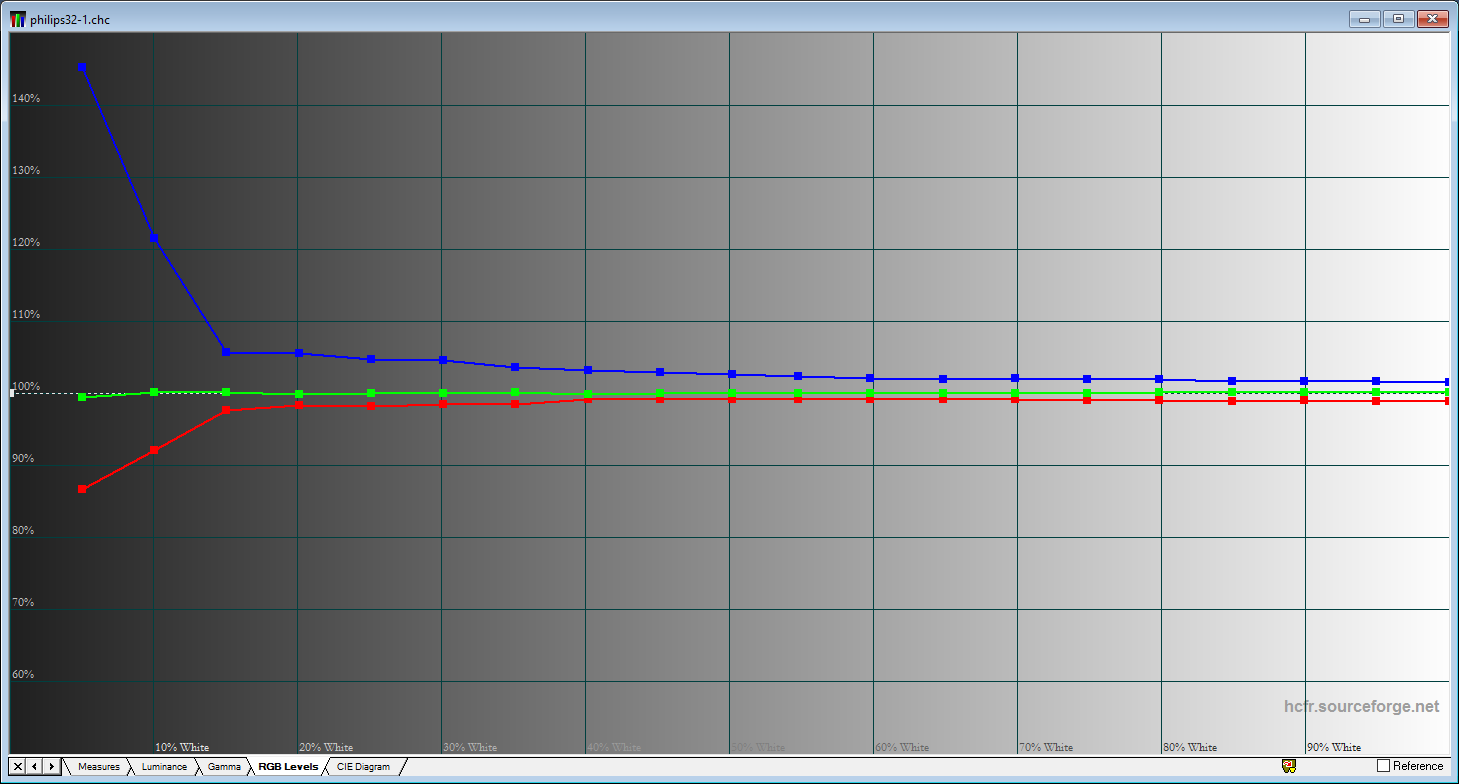
Task: Maximize the philips32-1.chc window
Action: pyautogui.click(x=1398, y=18)
